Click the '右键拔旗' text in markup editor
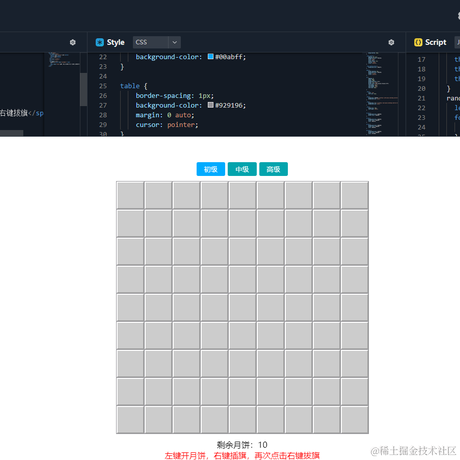460x460 pixels. [13, 113]
